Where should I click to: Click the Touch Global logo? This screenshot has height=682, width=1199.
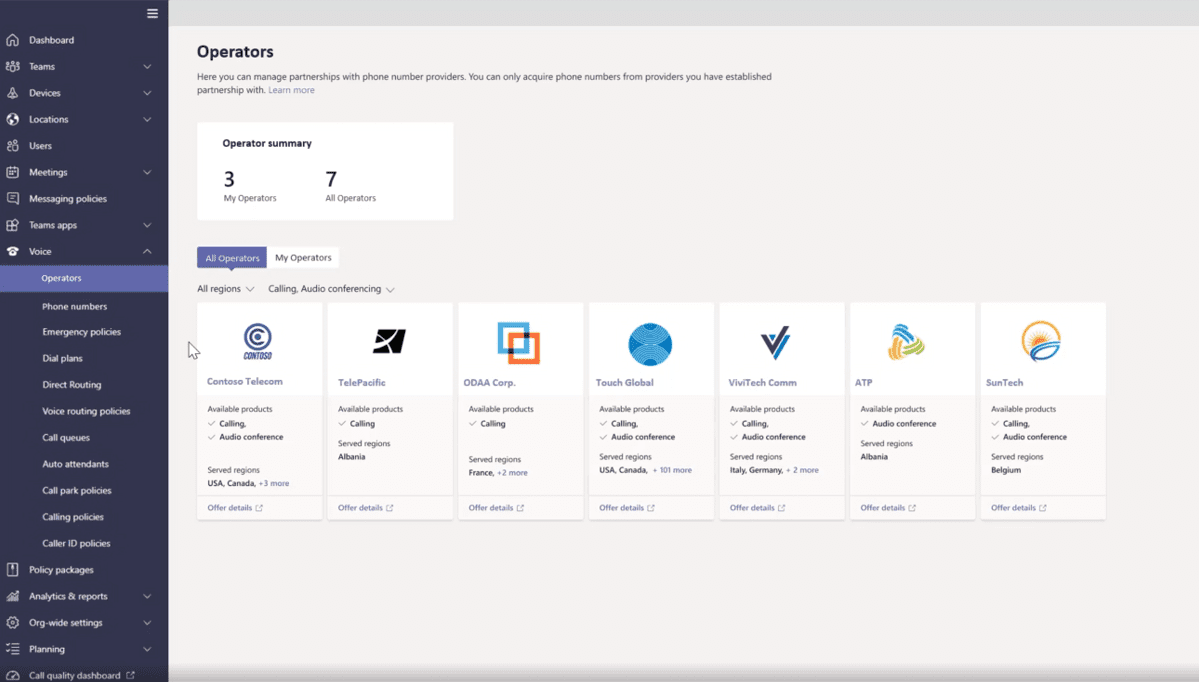pos(650,343)
